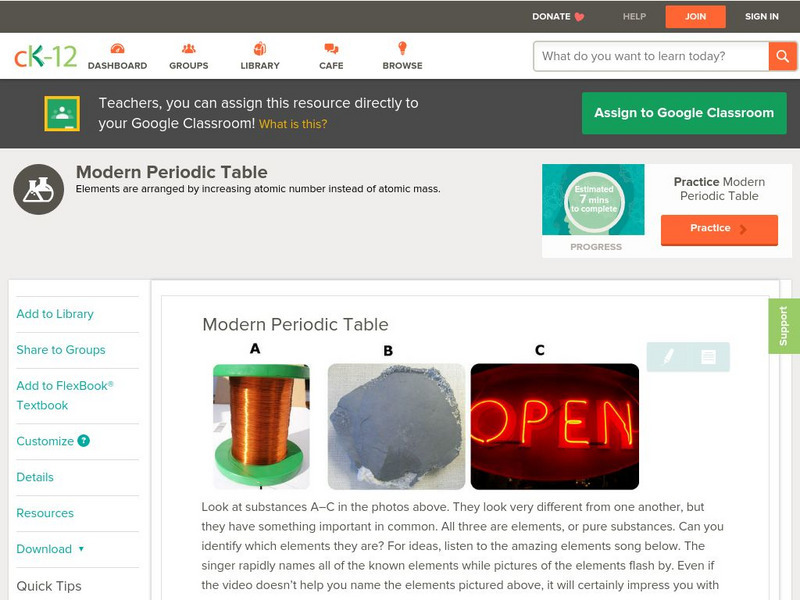Click the green Support side tab

pyautogui.click(x=784, y=326)
